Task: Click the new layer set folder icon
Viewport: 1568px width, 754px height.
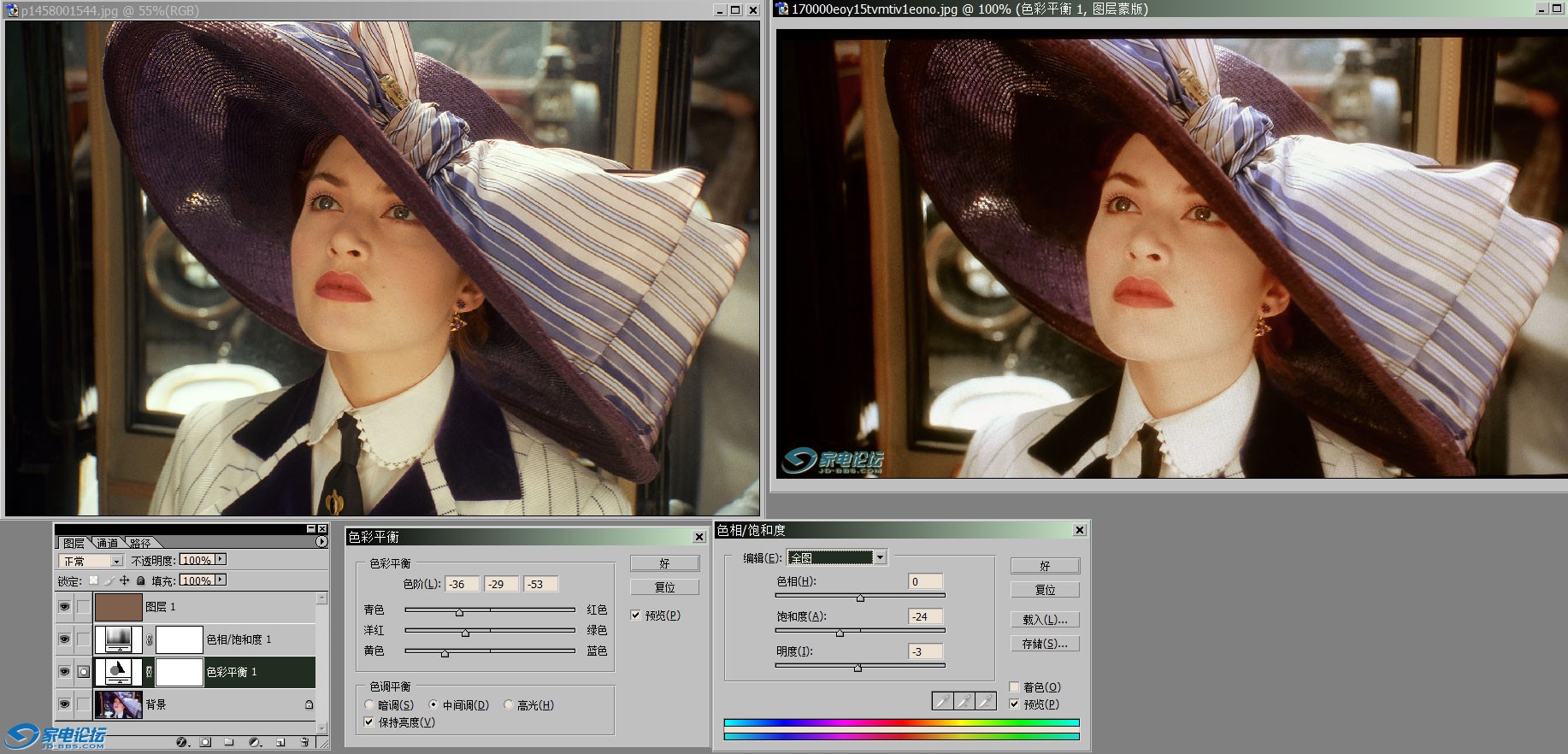Action: (x=229, y=742)
